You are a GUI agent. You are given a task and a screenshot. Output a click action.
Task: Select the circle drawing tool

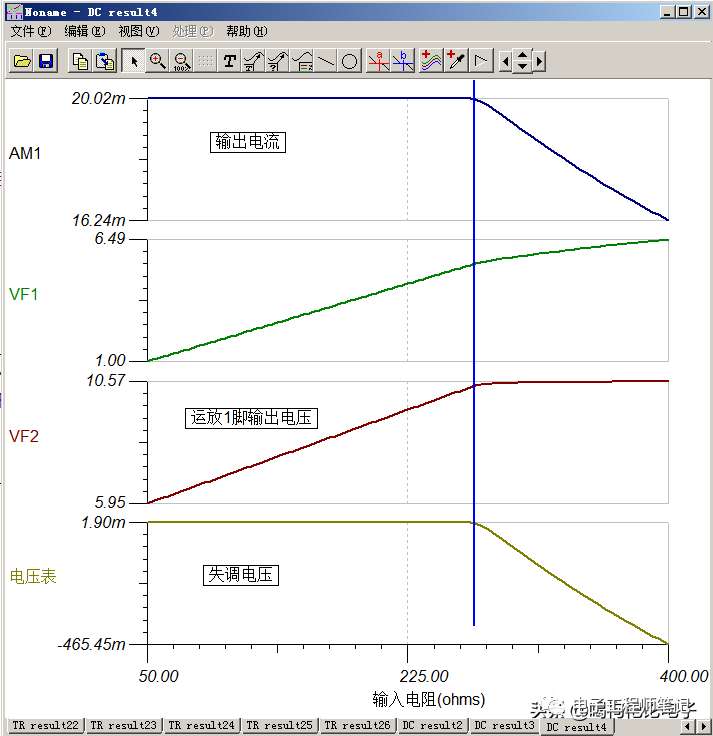point(349,61)
